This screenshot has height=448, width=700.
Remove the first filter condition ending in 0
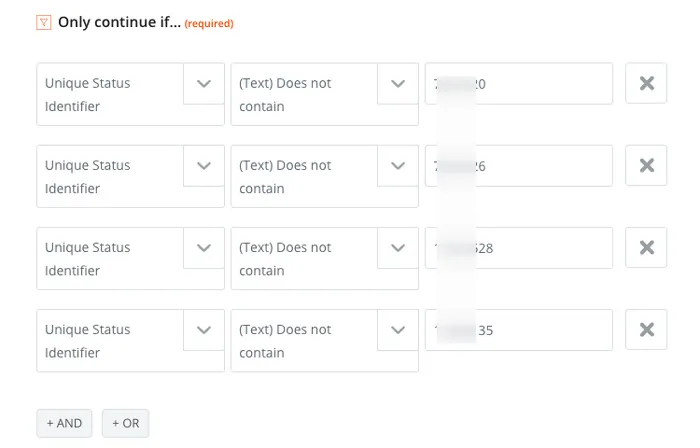(646, 83)
